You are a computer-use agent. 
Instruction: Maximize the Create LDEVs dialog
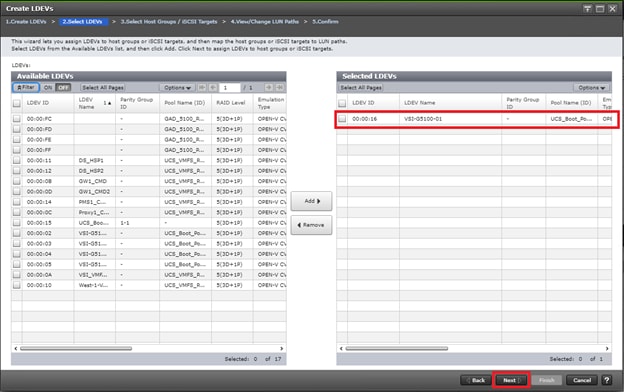coord(600,9)
